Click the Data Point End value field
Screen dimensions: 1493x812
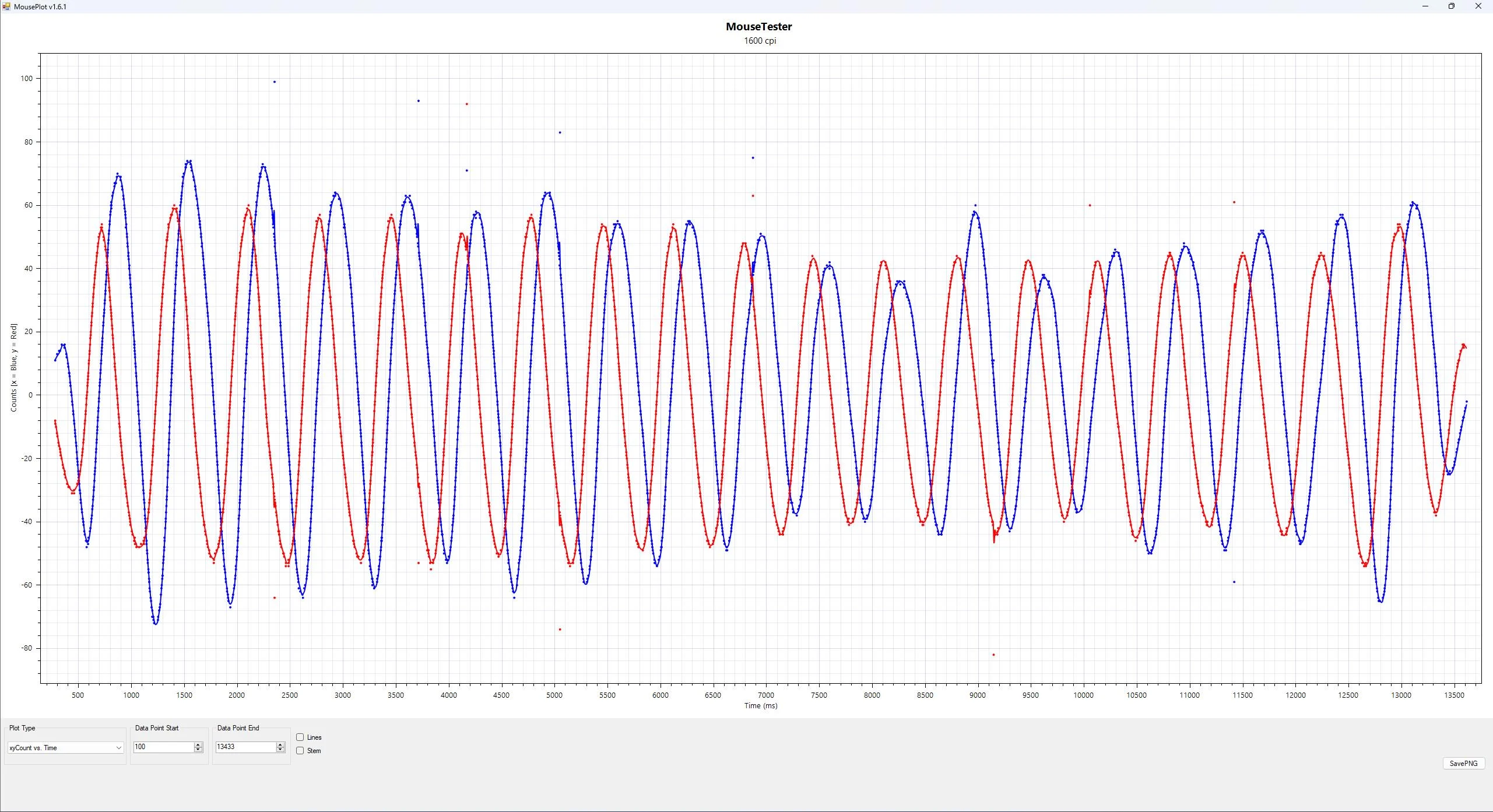pyautogui.click(x=245, y=747)
